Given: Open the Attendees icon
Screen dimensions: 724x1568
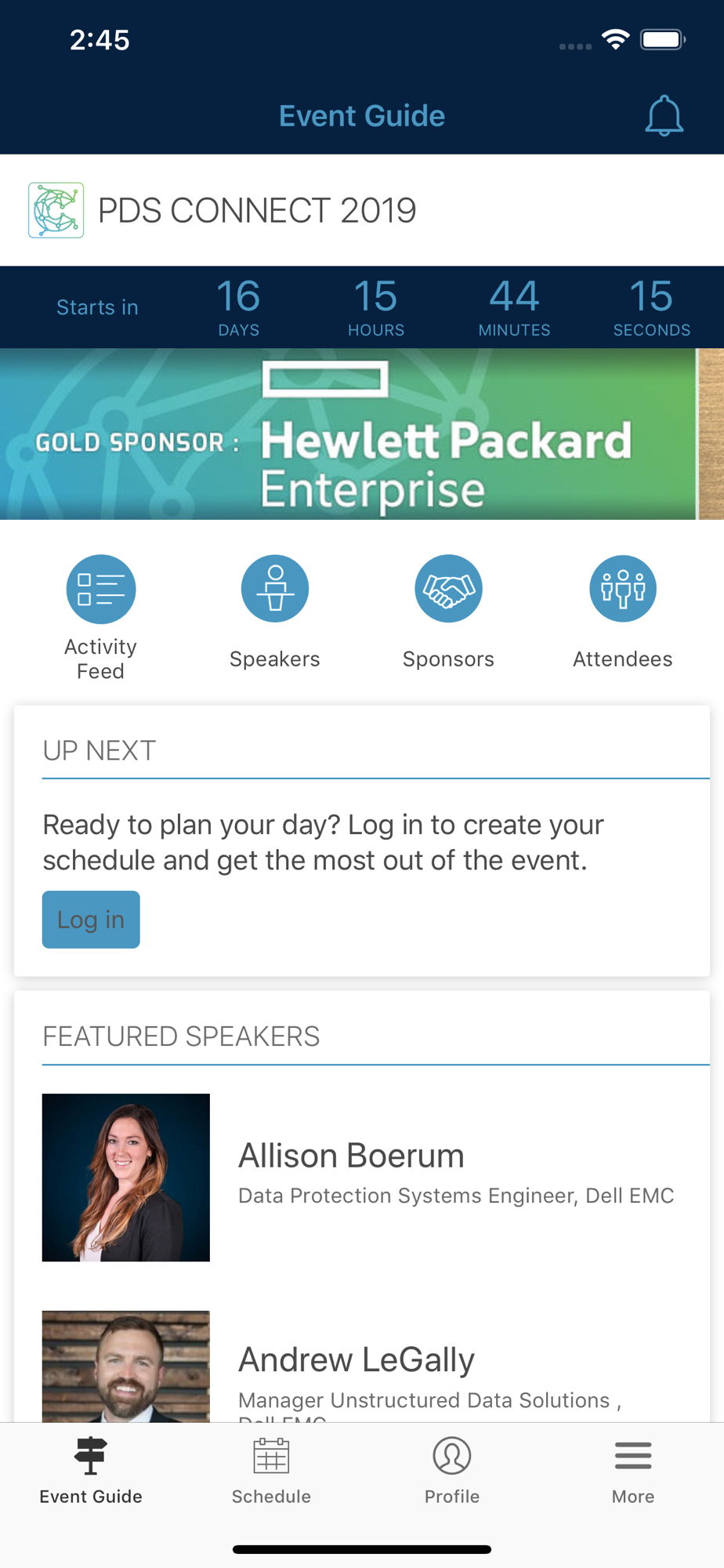Looking at the screenshot, I should [623, 589].
